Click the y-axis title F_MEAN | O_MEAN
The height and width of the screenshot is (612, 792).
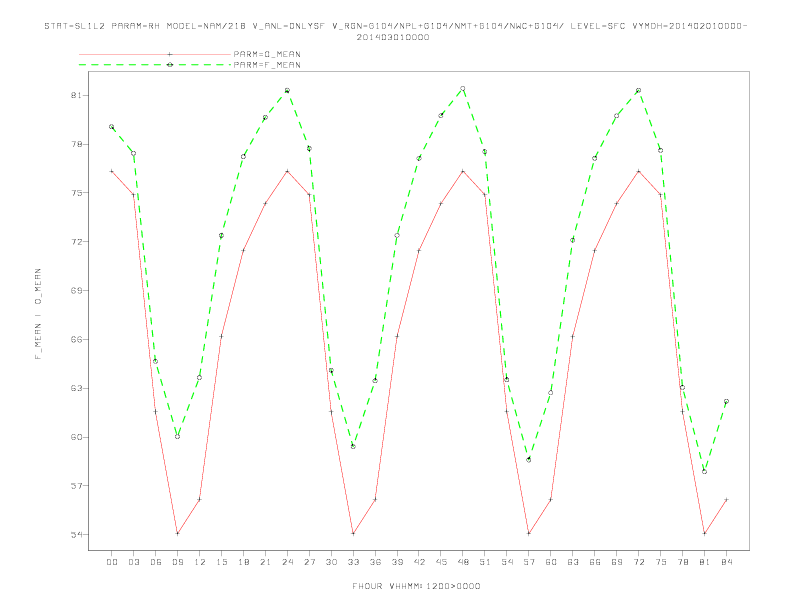[38, 314]
